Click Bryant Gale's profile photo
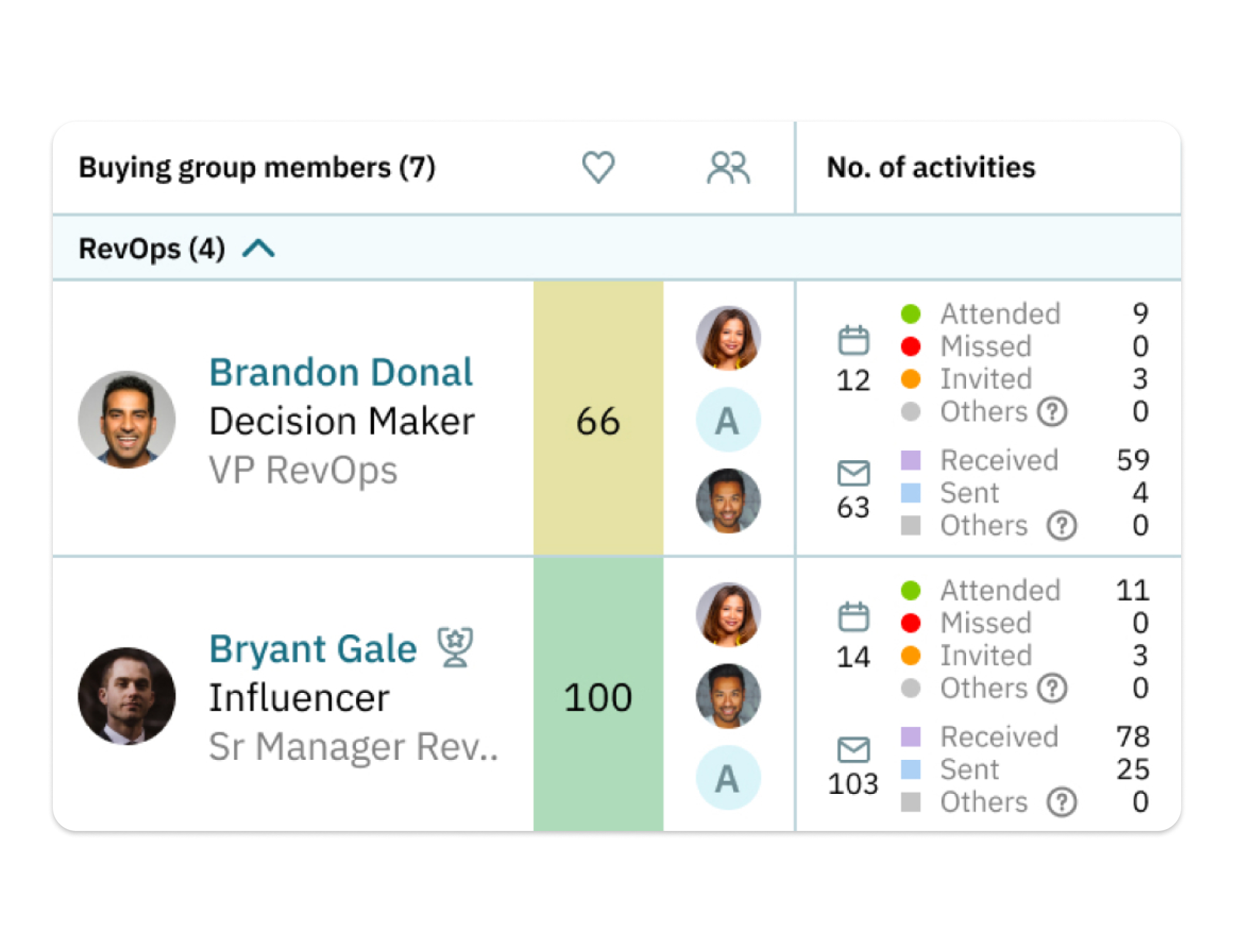This screenshot has width=1234, height=952. coord(127,696)
